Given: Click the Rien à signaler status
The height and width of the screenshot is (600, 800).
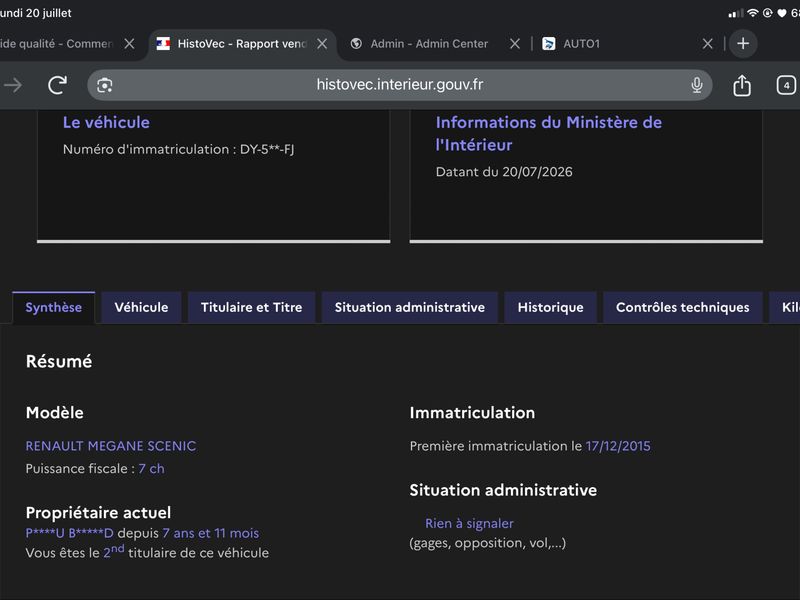Looking at the screenshot, I should 469,523.
